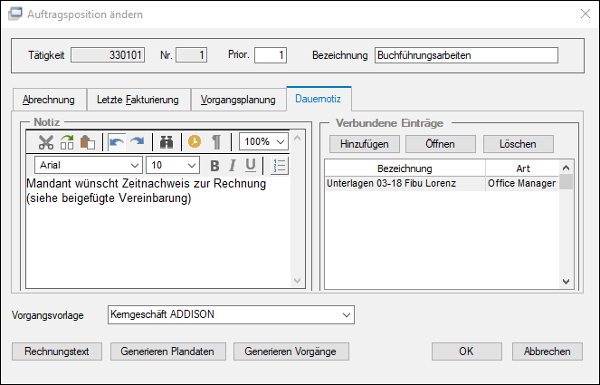
Task: Click the entries list scroll up arrow
Action: [x=566, y=168]
